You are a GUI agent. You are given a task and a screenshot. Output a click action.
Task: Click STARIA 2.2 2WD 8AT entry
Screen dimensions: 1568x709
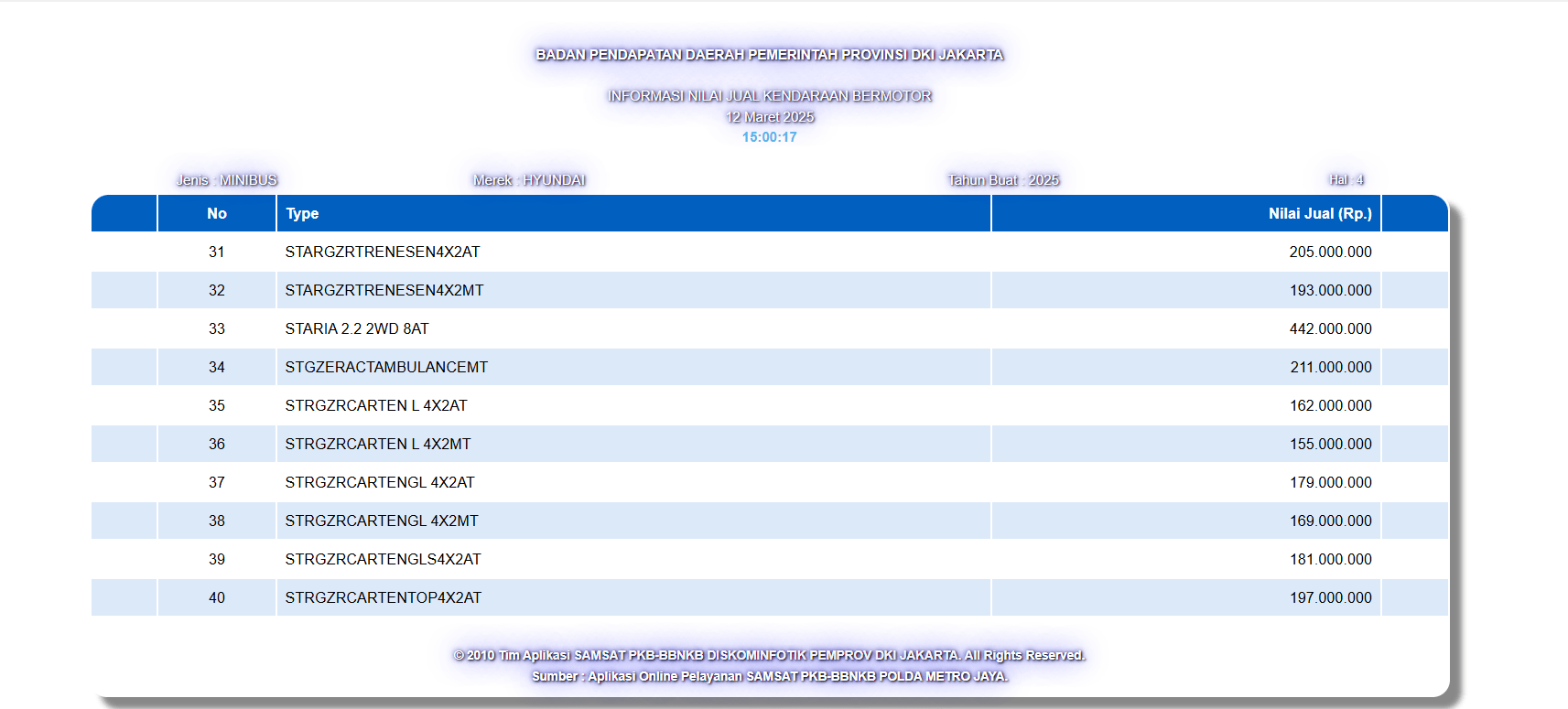coord(357,328)
